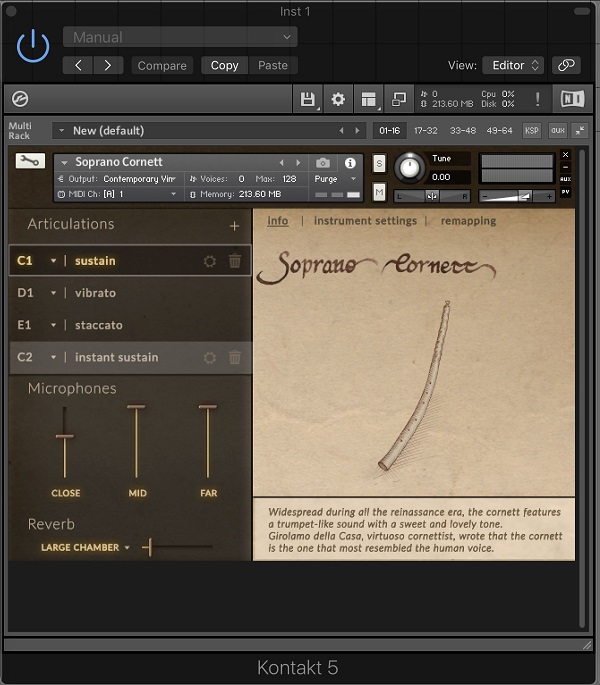This screenshot has height=685, width=600.
Task: Toggle the plugin power button
Action: pos(33,46)
